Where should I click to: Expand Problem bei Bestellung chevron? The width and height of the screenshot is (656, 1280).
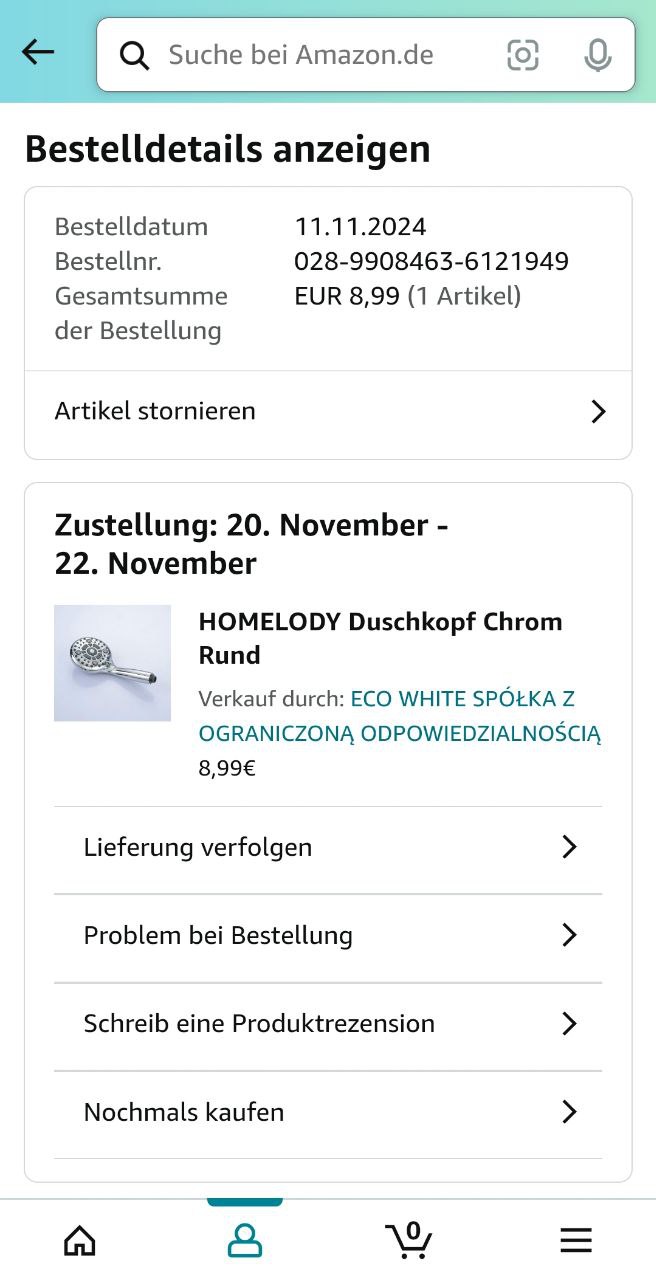tap(569, 936)
